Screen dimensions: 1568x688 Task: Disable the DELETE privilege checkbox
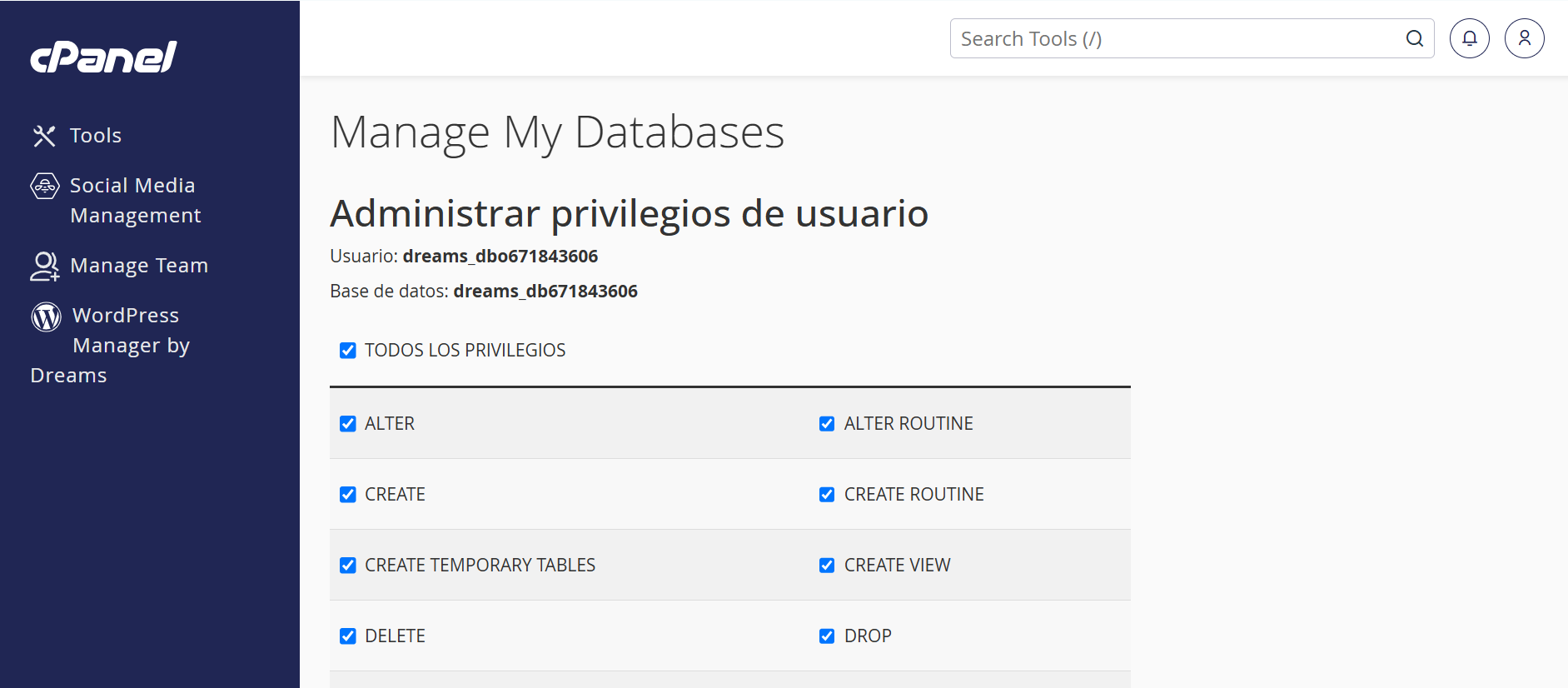coord(348,636)
